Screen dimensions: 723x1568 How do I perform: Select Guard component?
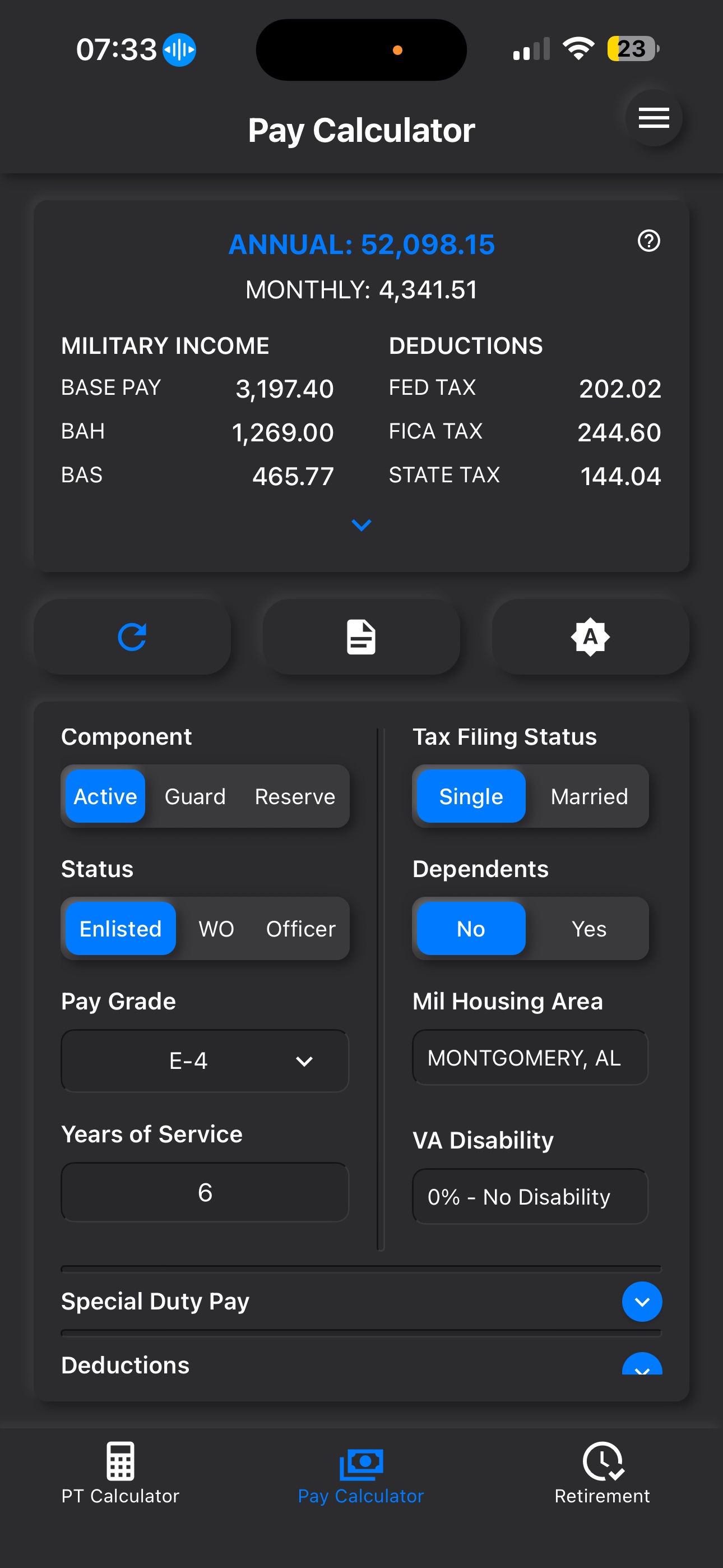[x=196, y=796]
